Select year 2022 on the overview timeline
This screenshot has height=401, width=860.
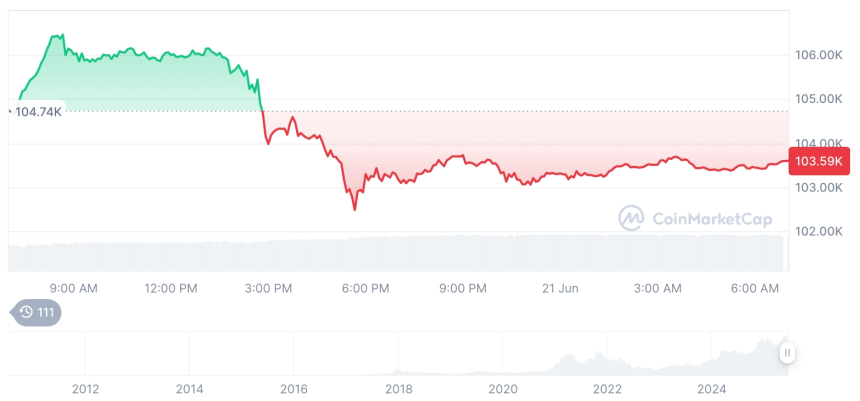pos(607,388)
